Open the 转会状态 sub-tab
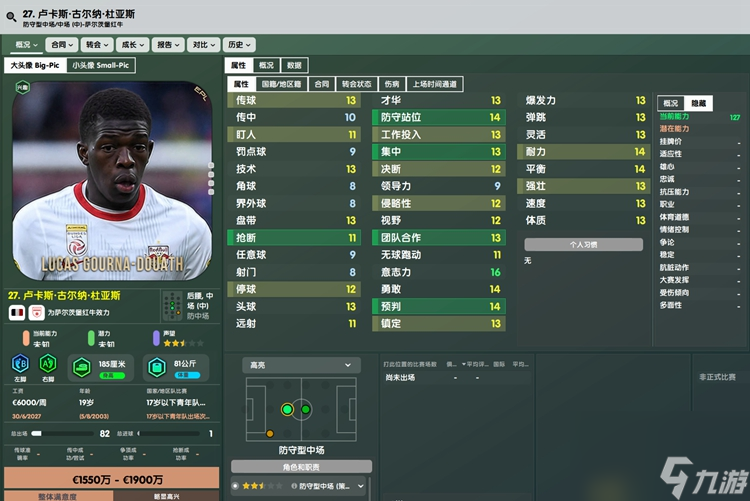 357,84
